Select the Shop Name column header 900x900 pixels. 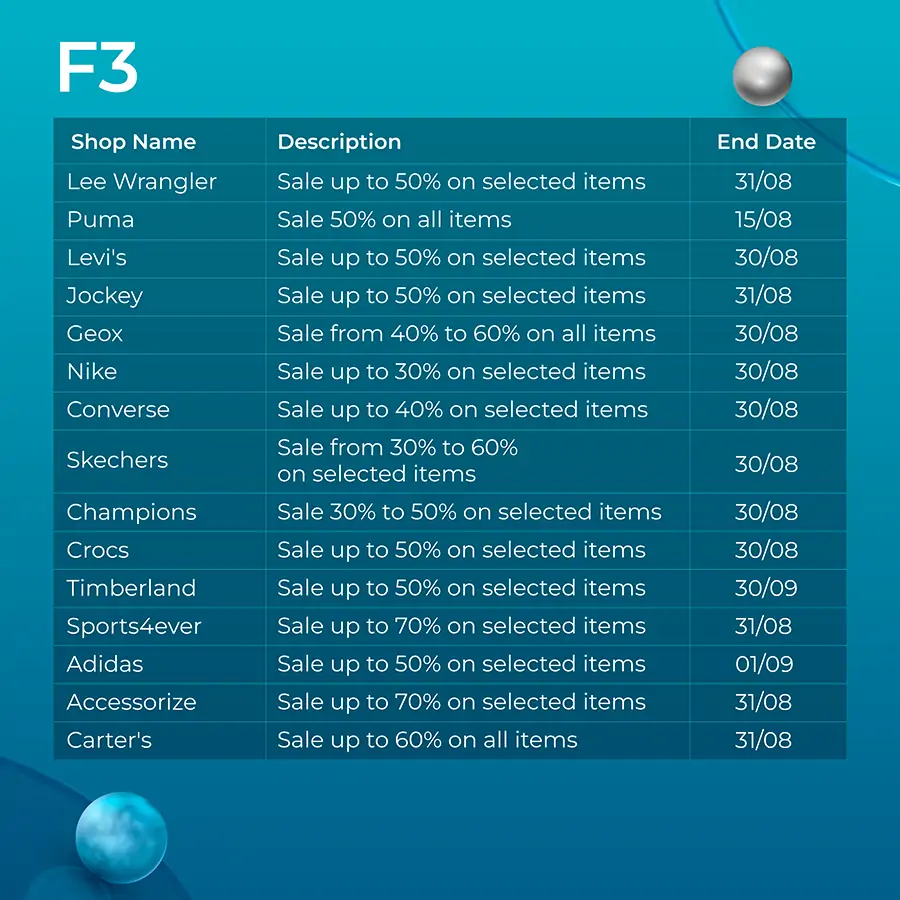[133, 142]
